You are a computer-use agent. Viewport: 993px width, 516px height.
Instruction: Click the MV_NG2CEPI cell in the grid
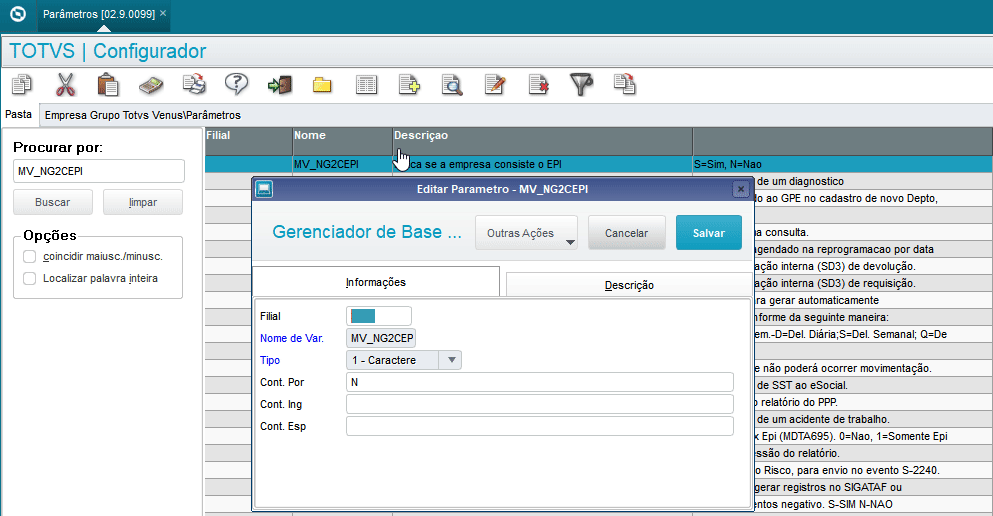pyautogui.click(x=342, y=164)
